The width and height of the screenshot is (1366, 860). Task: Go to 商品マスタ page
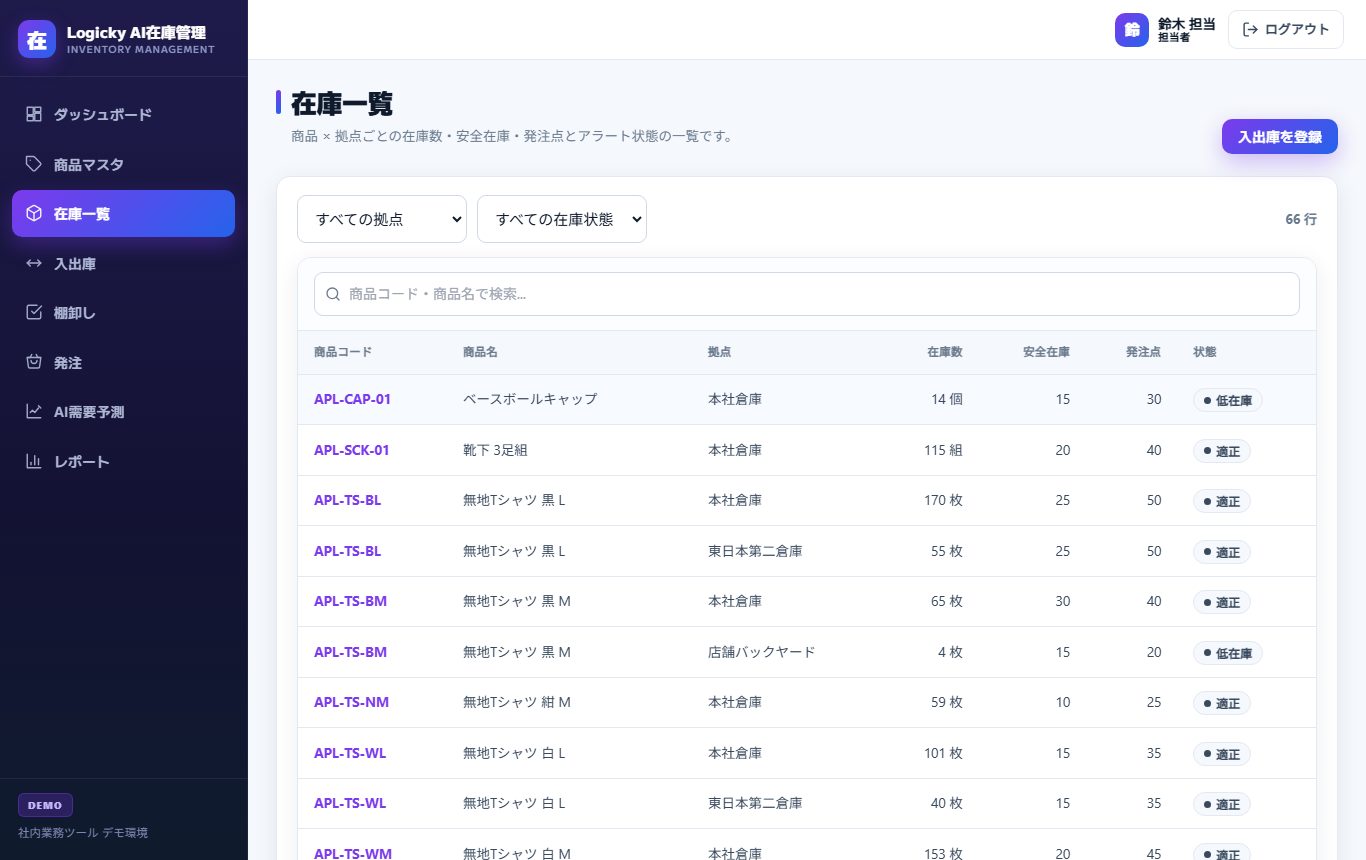point(123,164)
